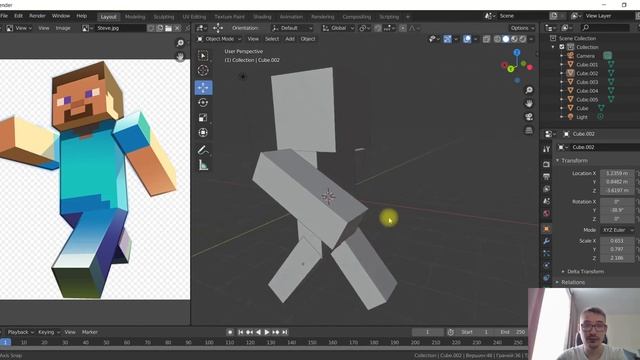Screen dimensions: 640x360
Task: Switch orthographic/perspective grid icon in viewport
Action: click(x=529, y=130)
